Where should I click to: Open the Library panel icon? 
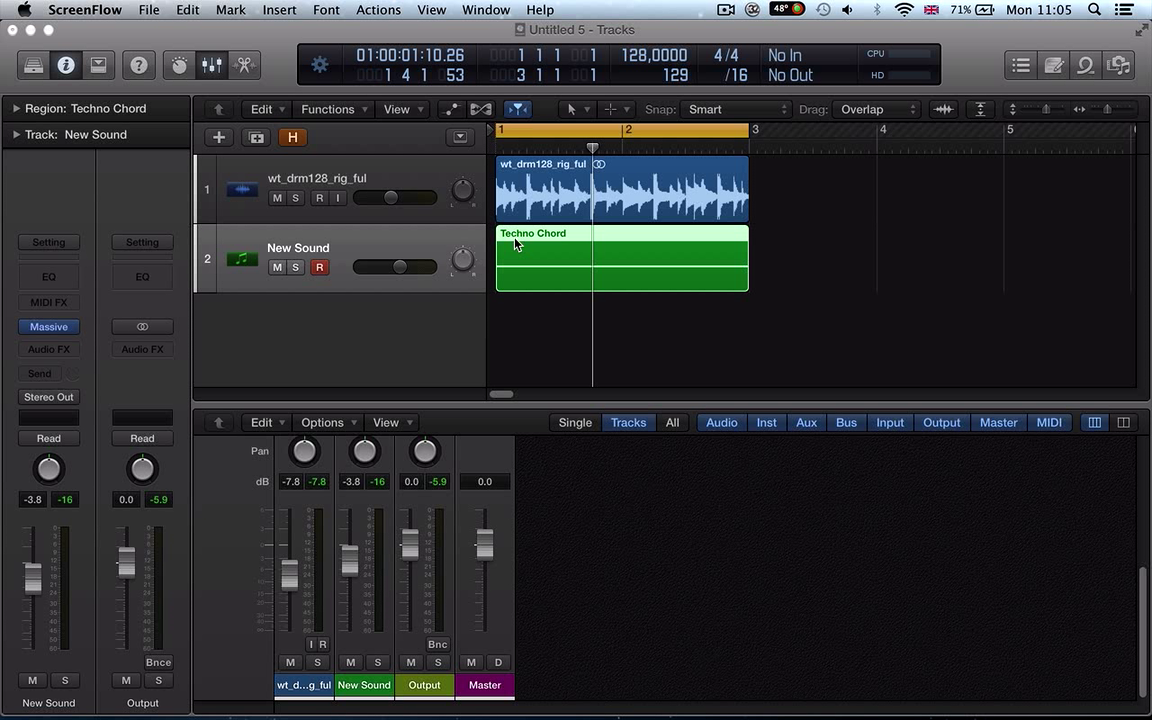click(x=33, y=66)
